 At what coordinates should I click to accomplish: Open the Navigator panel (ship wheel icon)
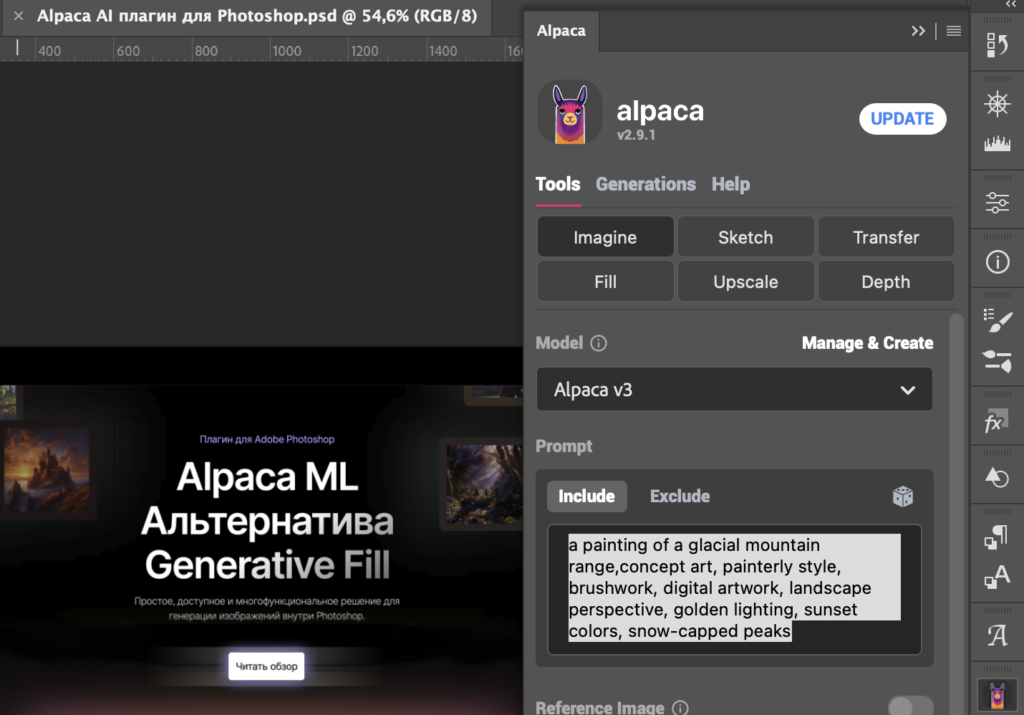coord(997,104)
